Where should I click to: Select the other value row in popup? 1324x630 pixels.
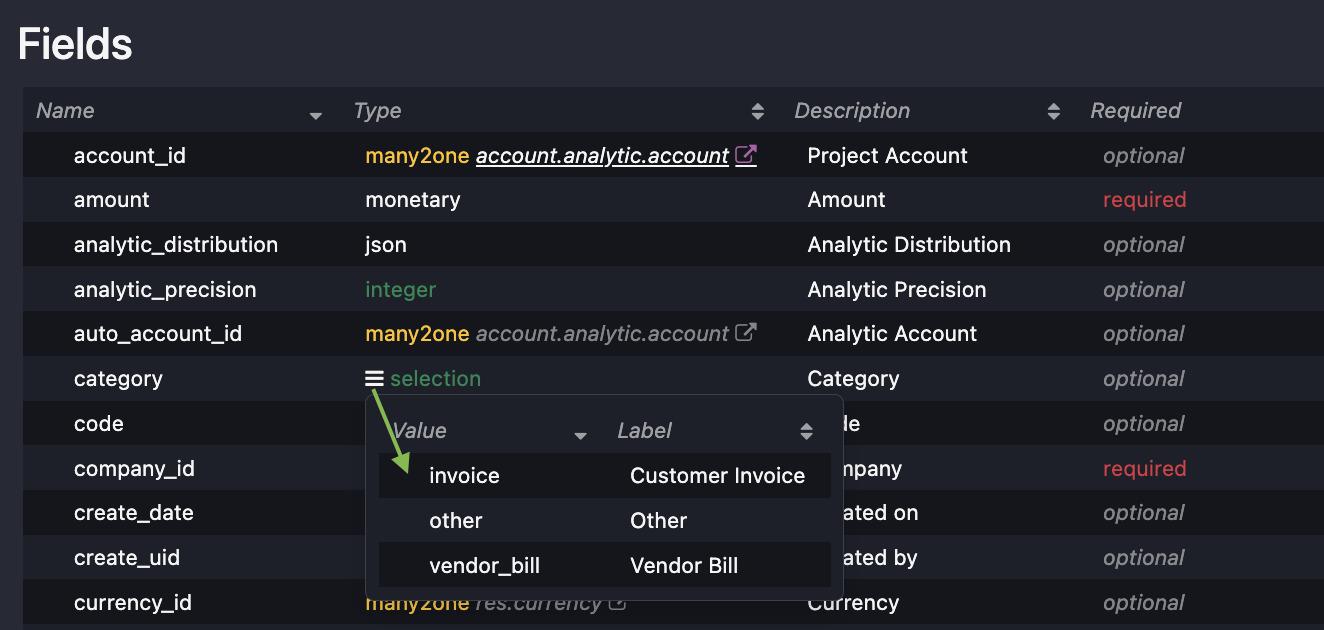pos(455,520)
